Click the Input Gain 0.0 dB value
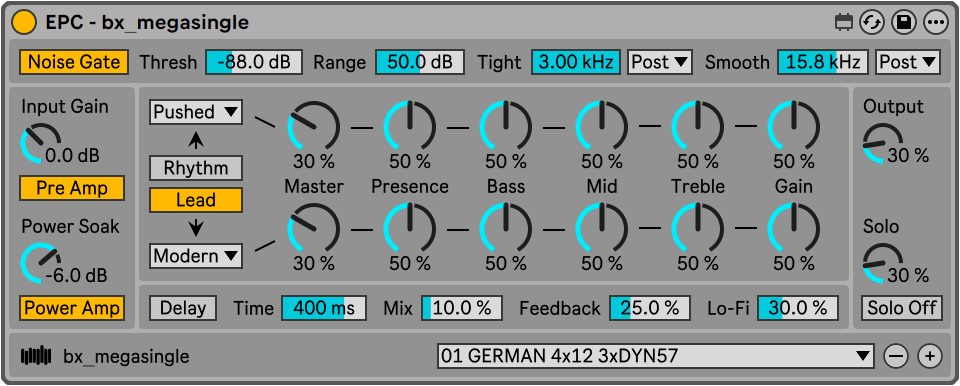This screenshot has height=386, width=960. tap(72, 156)
